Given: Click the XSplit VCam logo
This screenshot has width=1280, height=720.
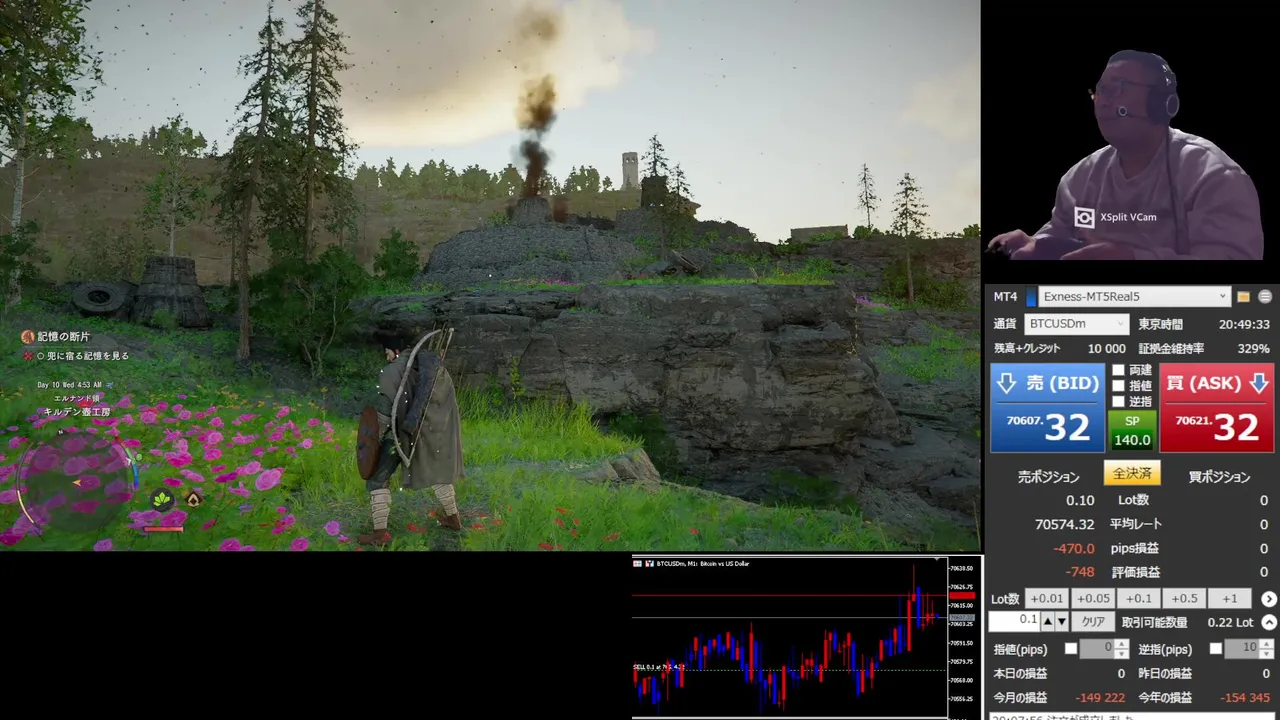Looking at the screenshot, I should (1084, 217).
